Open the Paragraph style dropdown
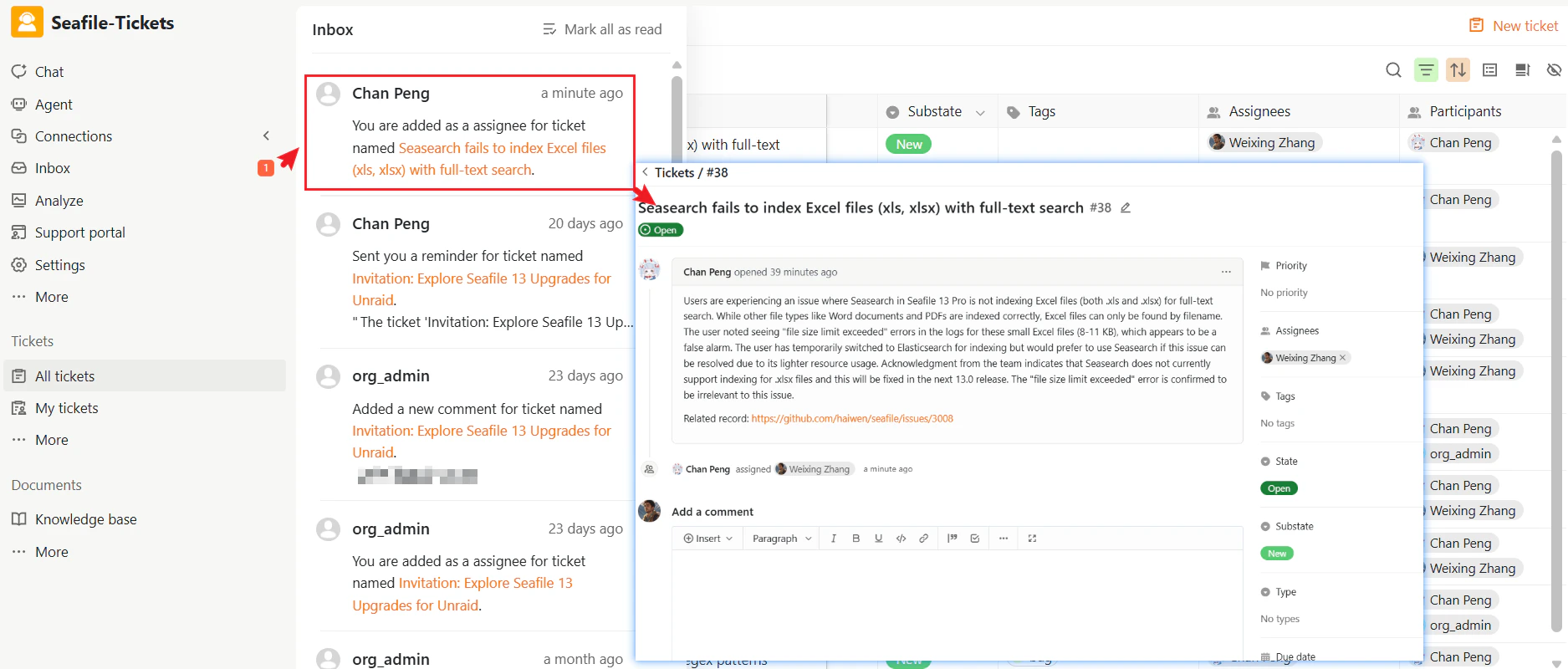 click(x=782, y=539)
